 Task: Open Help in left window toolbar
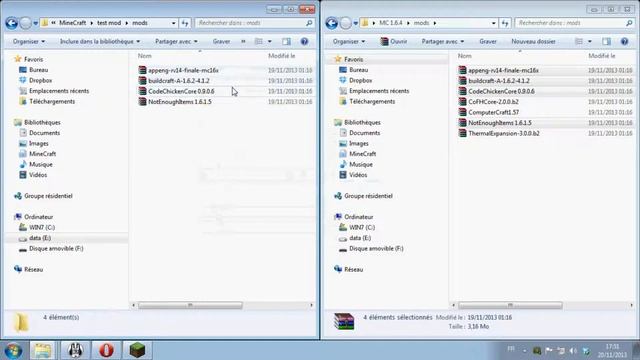[x=304, y=42]
